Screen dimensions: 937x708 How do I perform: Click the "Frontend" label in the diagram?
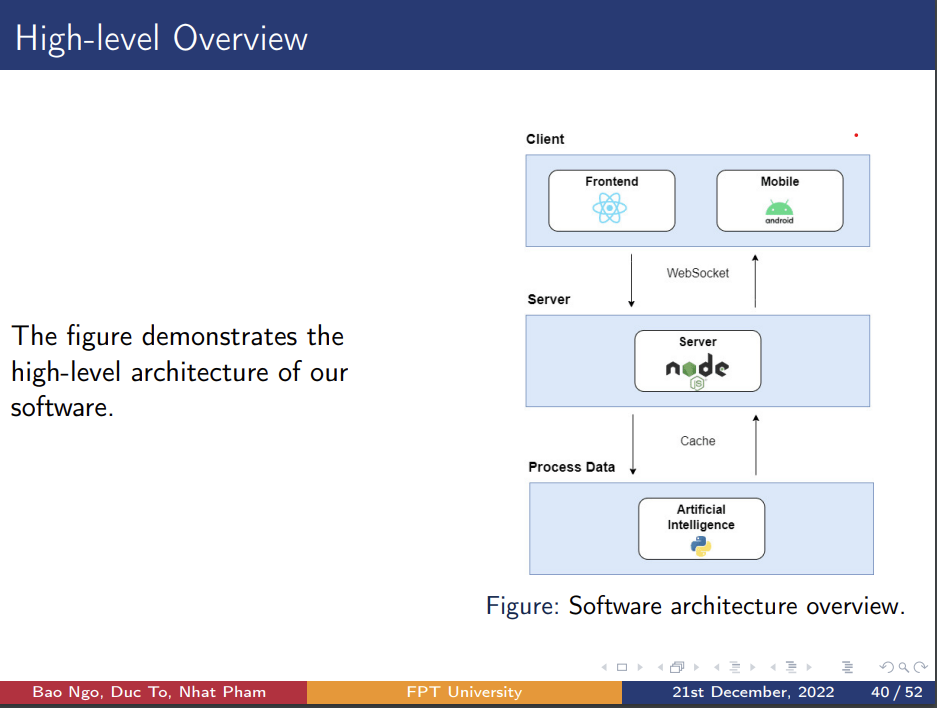coord(612,182)
